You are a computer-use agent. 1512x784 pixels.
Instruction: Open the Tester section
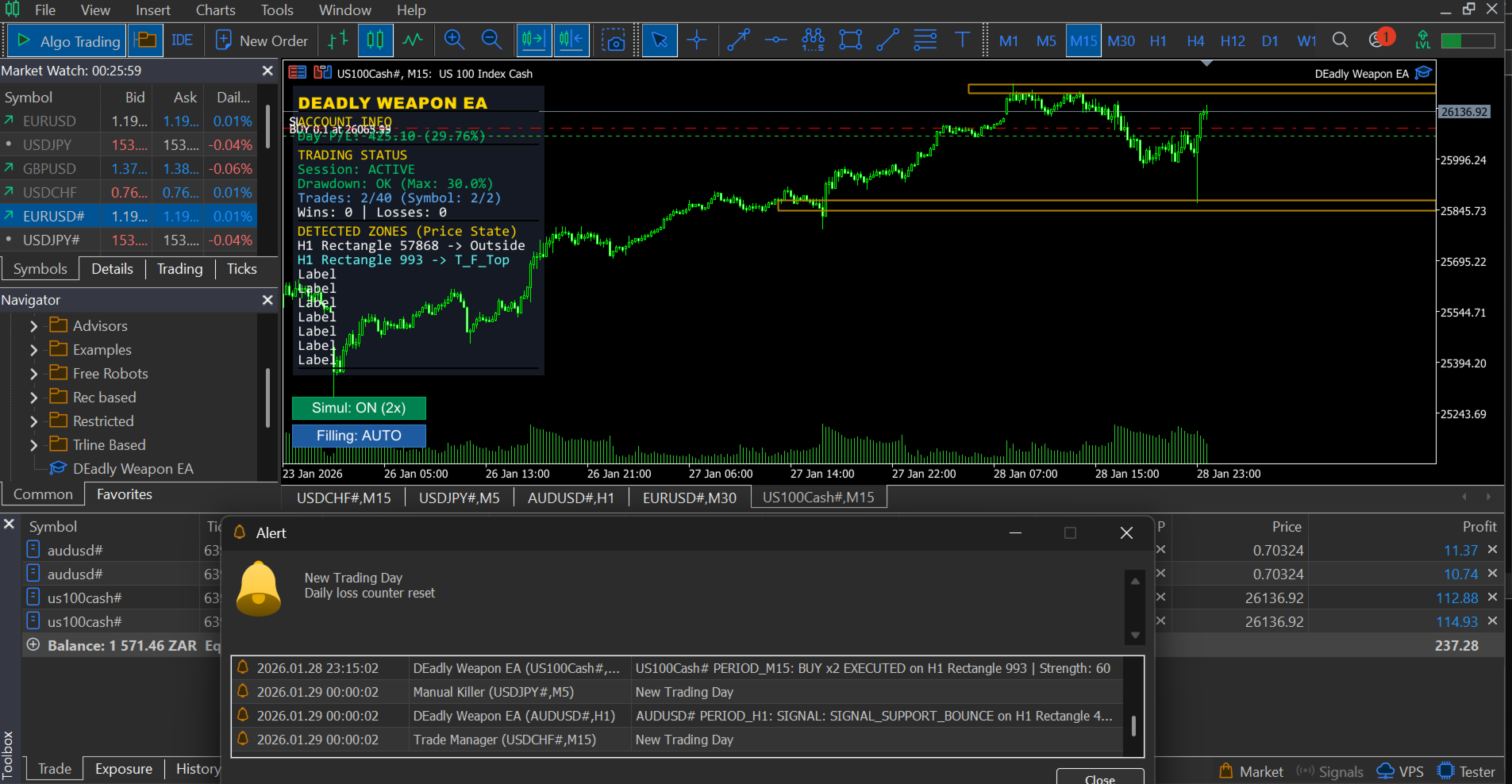coord(1467,771)
